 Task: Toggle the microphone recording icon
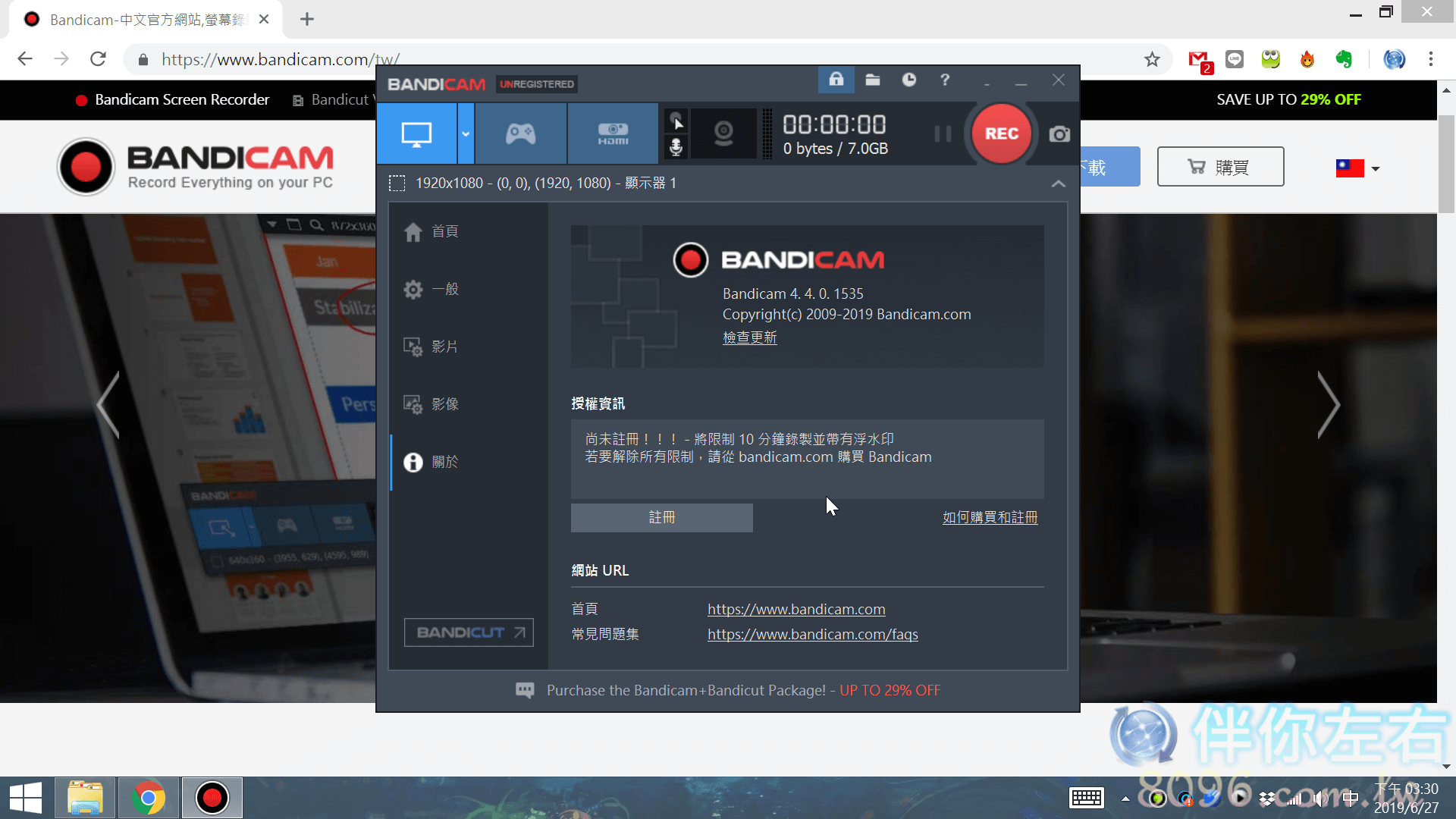(676, 147)
